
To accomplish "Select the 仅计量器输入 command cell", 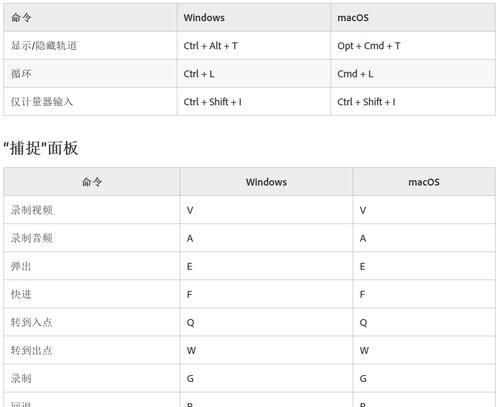I will click(x=90, y=102).
